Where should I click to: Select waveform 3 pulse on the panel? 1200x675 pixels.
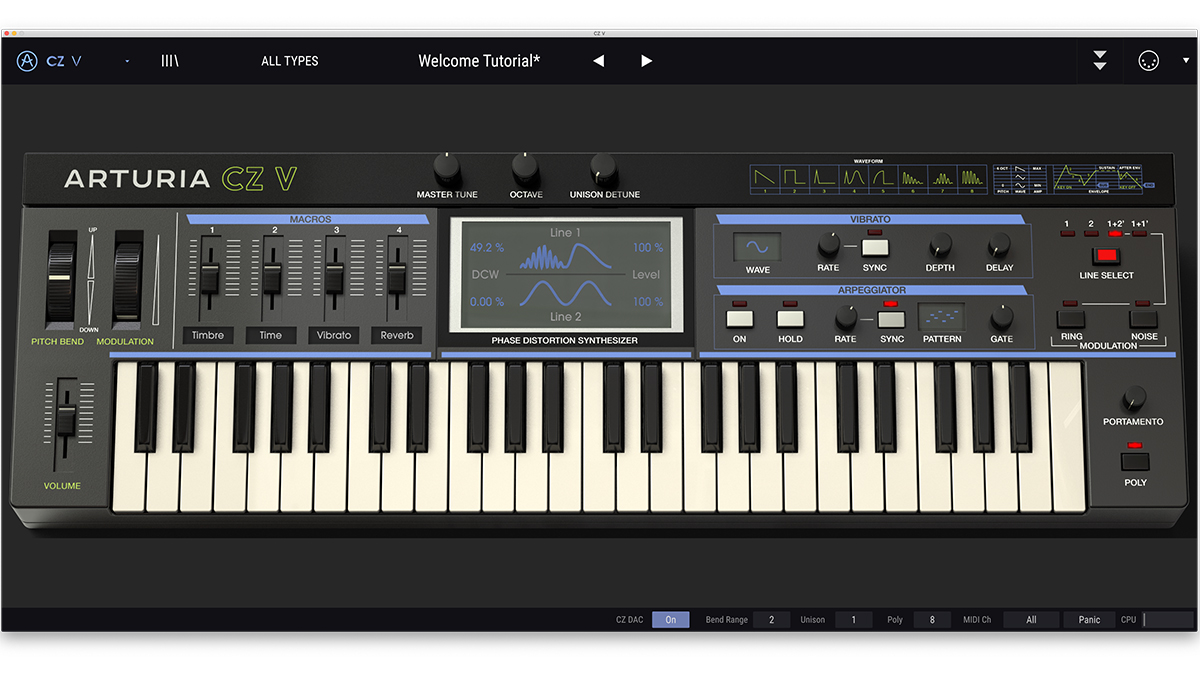pos(823,179)
